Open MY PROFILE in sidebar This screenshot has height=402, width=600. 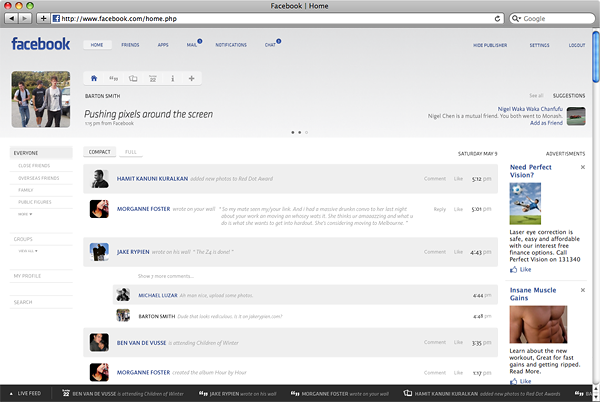(x=27, y=276)
